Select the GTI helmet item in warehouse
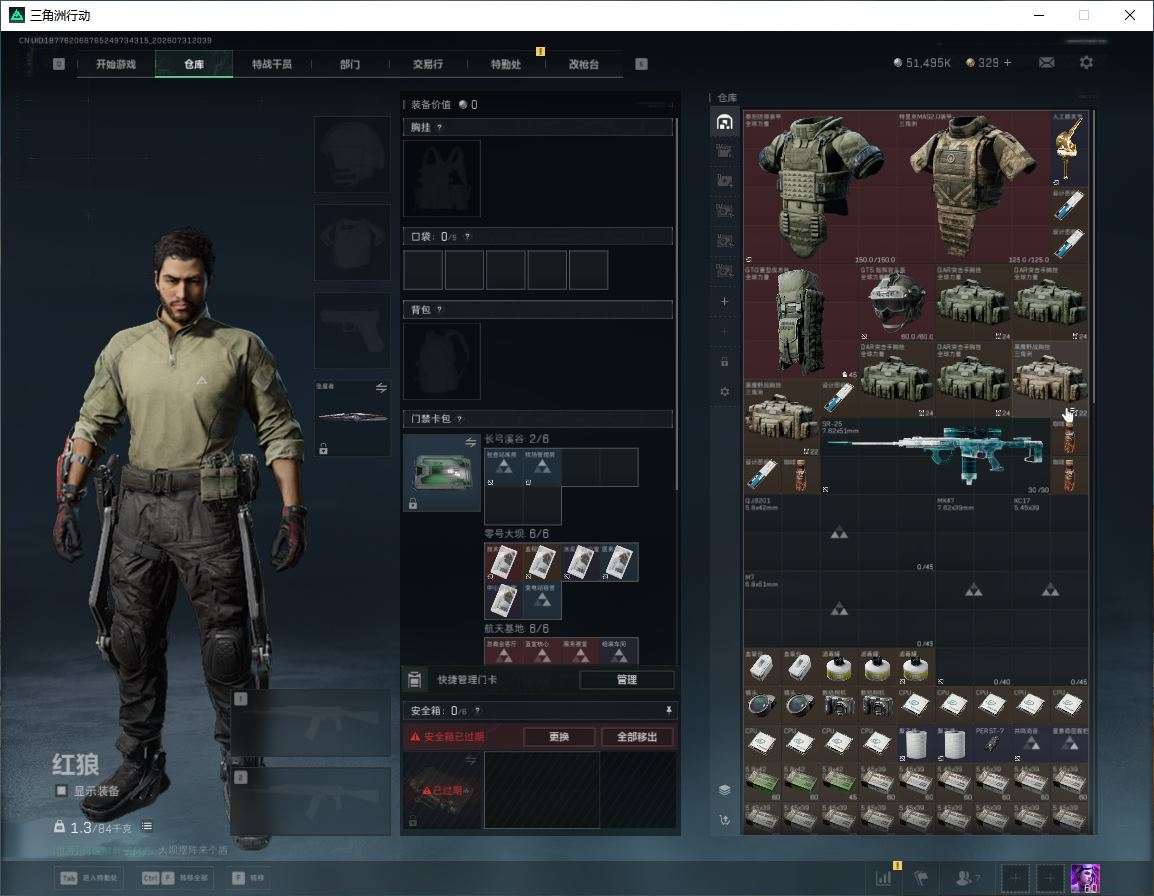Viewport: 1154px width, 896px height. click(896, 303)
